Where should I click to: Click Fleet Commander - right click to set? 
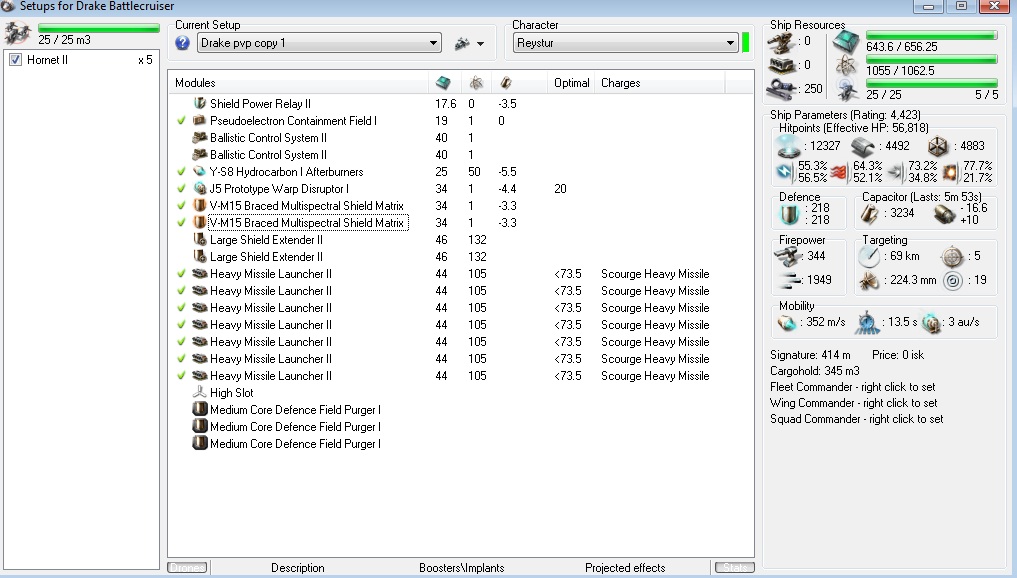click(852, 387)
